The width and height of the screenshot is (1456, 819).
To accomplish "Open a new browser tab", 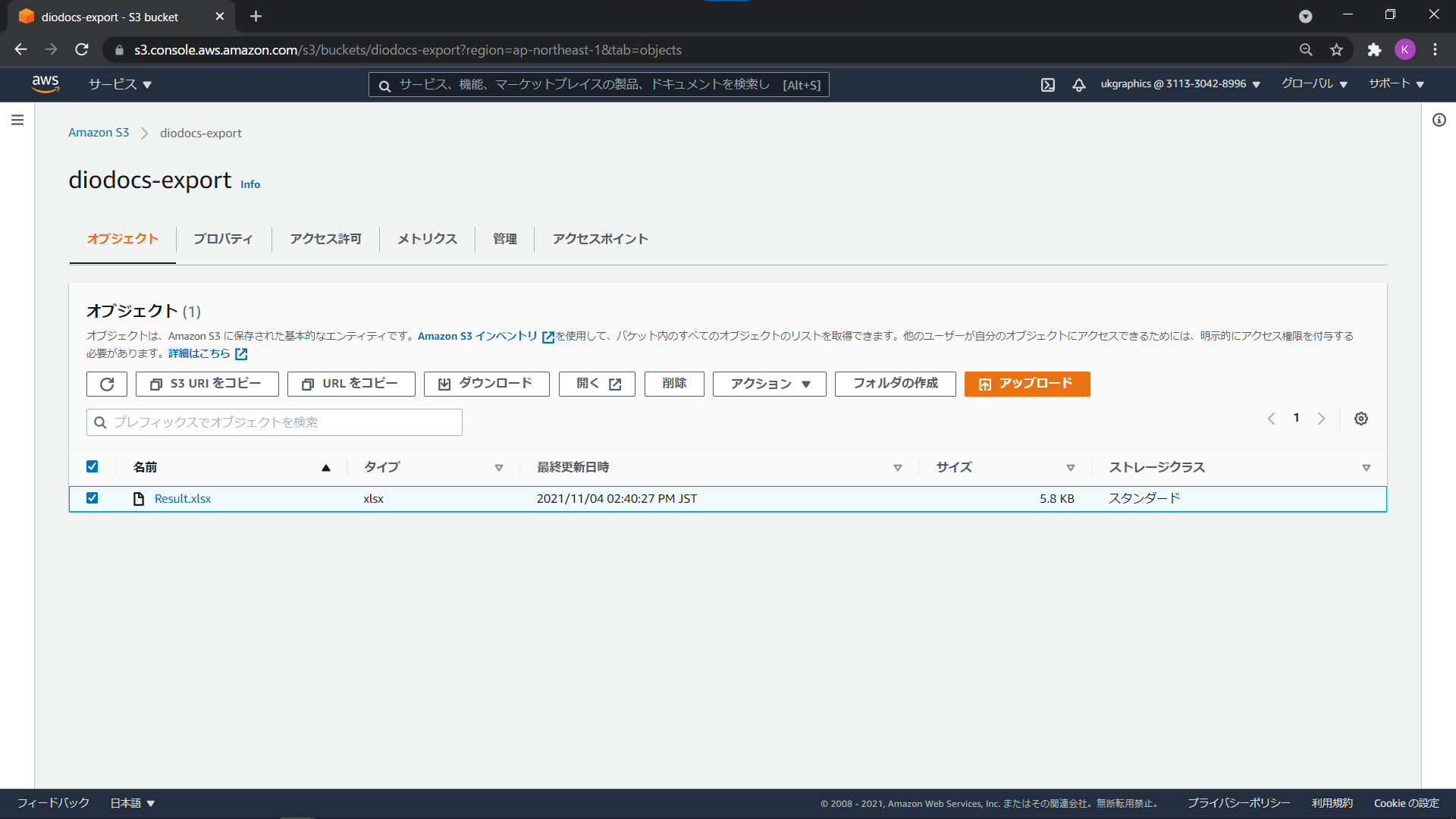I will (x=256, y=17).
